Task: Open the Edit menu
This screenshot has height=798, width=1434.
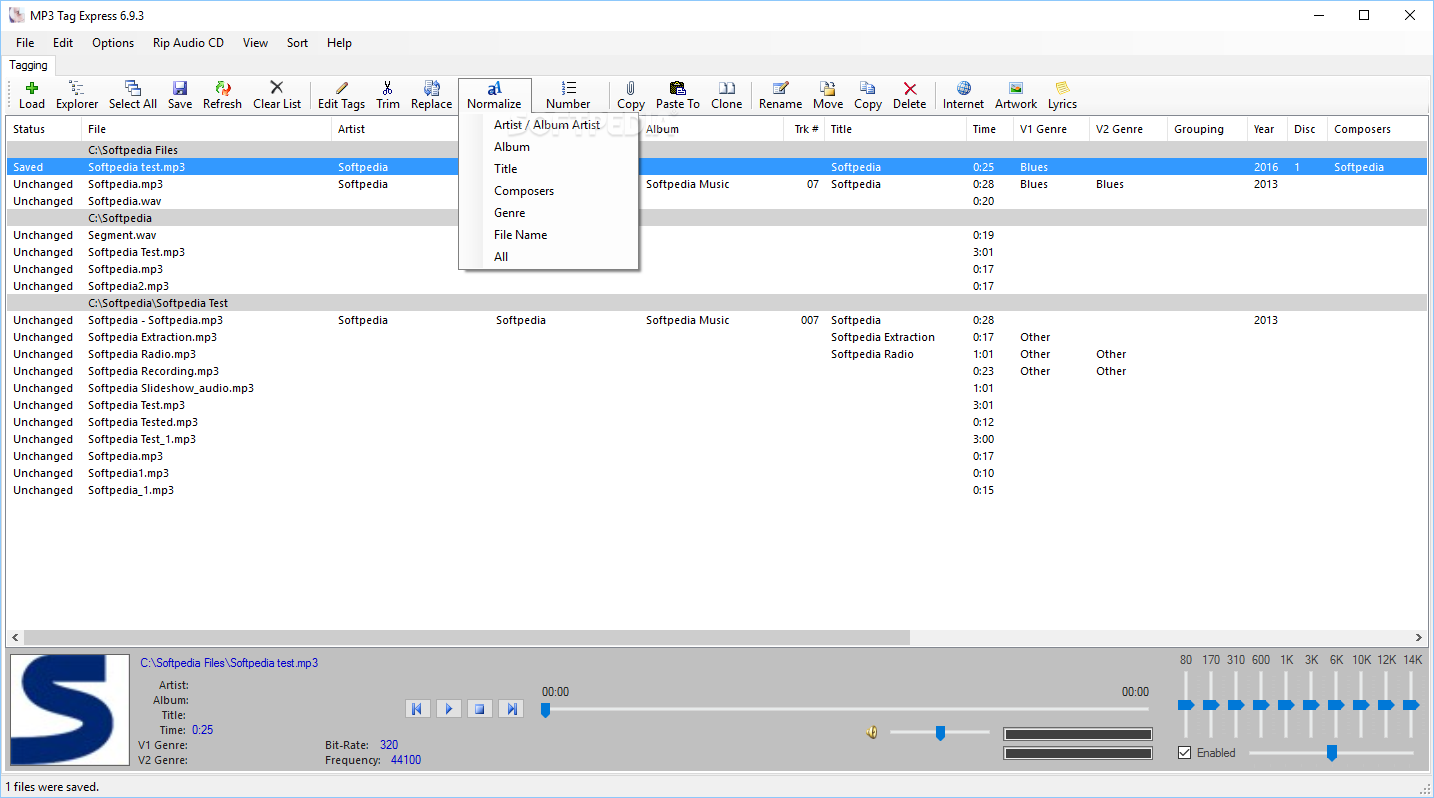Action: coord(63,43)
